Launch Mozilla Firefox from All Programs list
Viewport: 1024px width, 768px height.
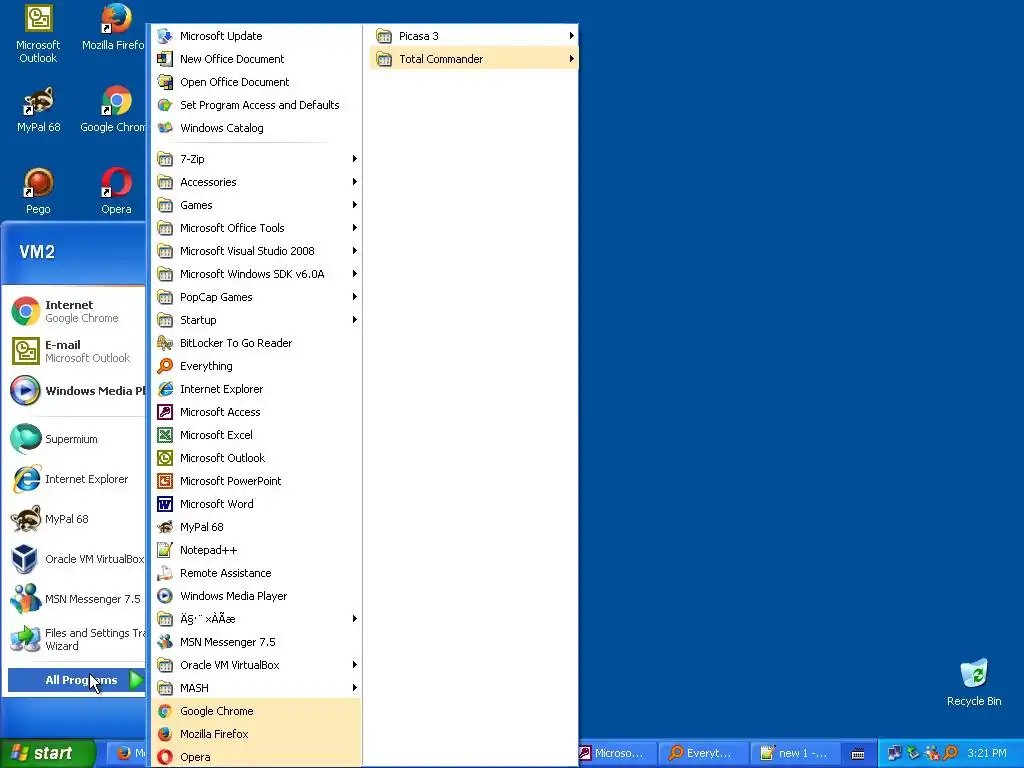(256, 733)
